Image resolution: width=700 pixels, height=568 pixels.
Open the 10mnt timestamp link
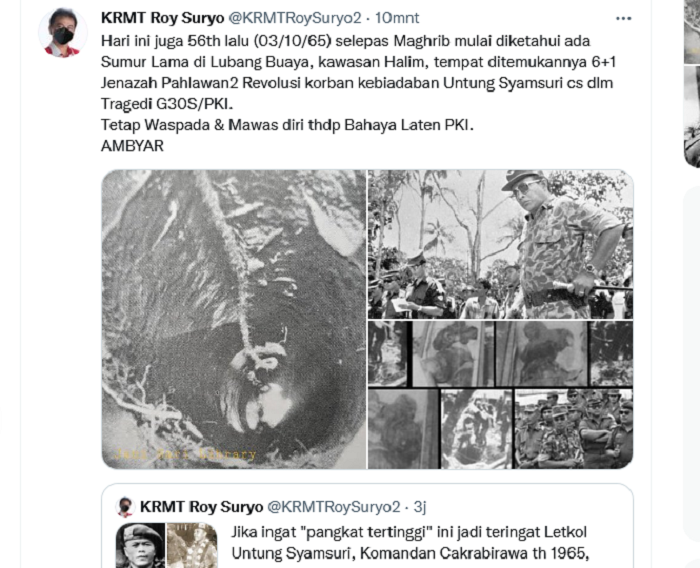[x=397, y=18]
